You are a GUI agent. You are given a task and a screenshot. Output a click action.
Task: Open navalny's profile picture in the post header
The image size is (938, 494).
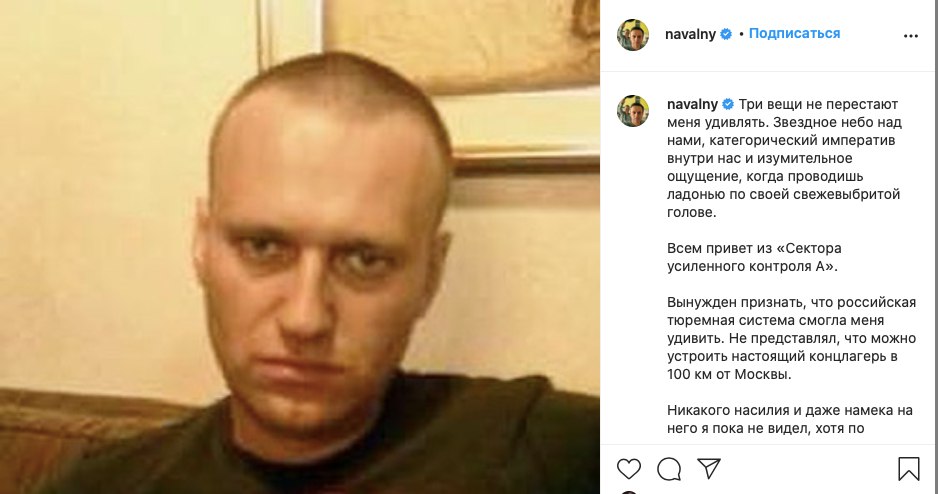tap(633, 35)
